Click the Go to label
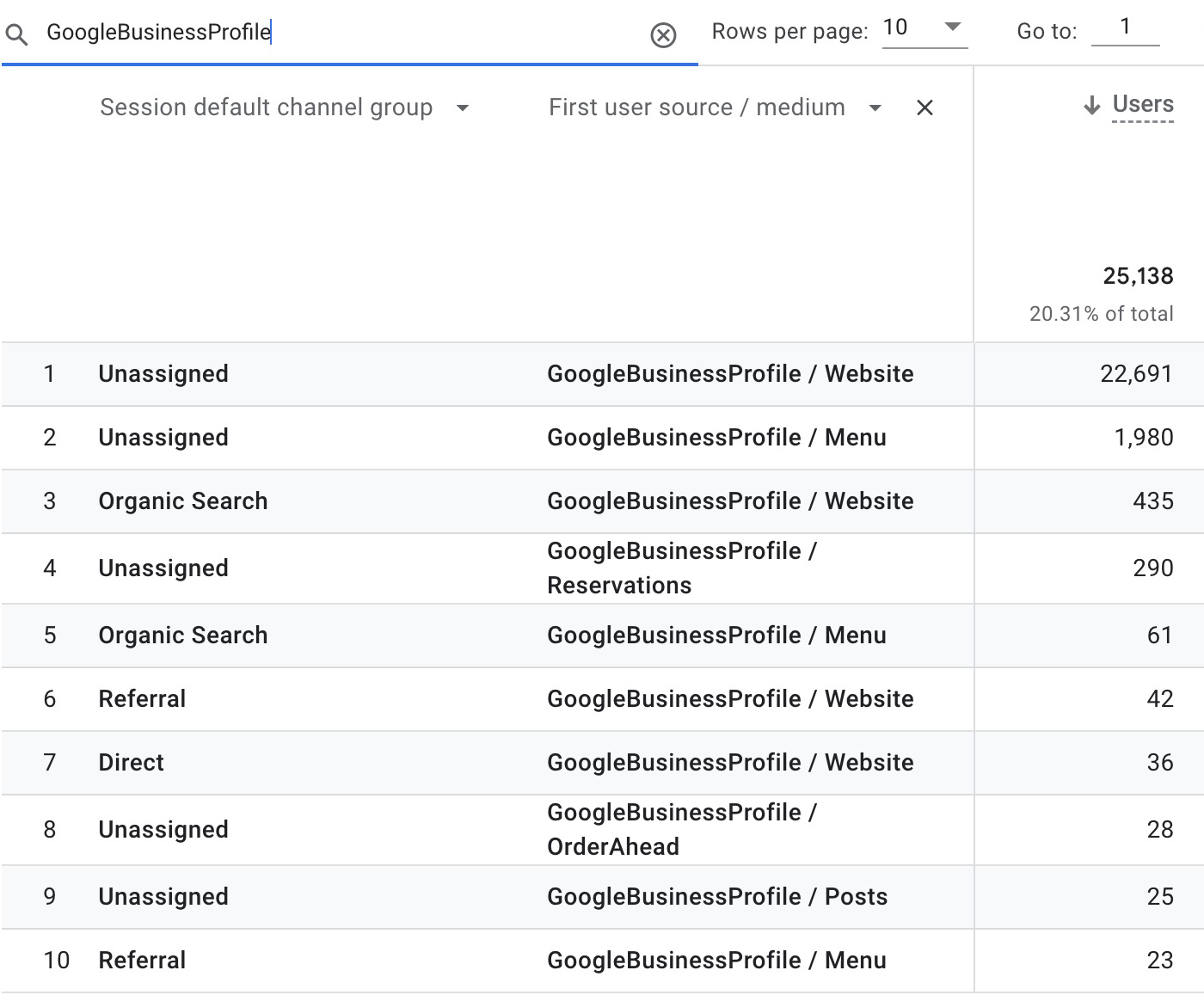The height and width of the screenshot is (995, 1204). 1047,32
